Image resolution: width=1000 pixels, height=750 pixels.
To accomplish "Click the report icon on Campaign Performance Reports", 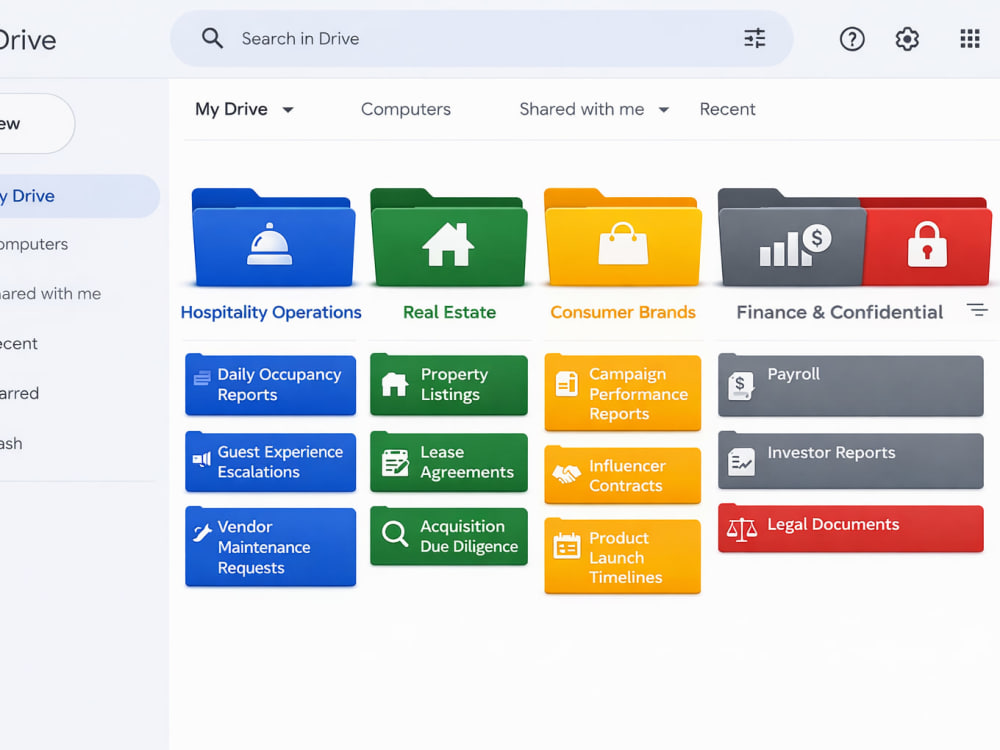I will pos(566,383).
